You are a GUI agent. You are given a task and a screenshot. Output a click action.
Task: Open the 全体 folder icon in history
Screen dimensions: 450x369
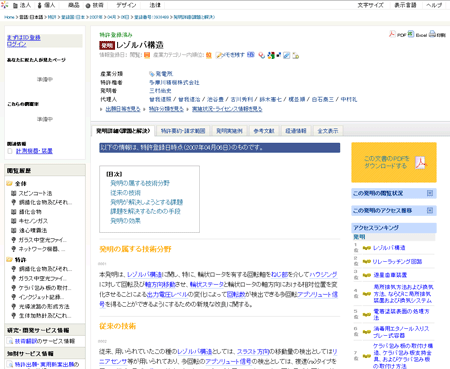tap(10, 183)
